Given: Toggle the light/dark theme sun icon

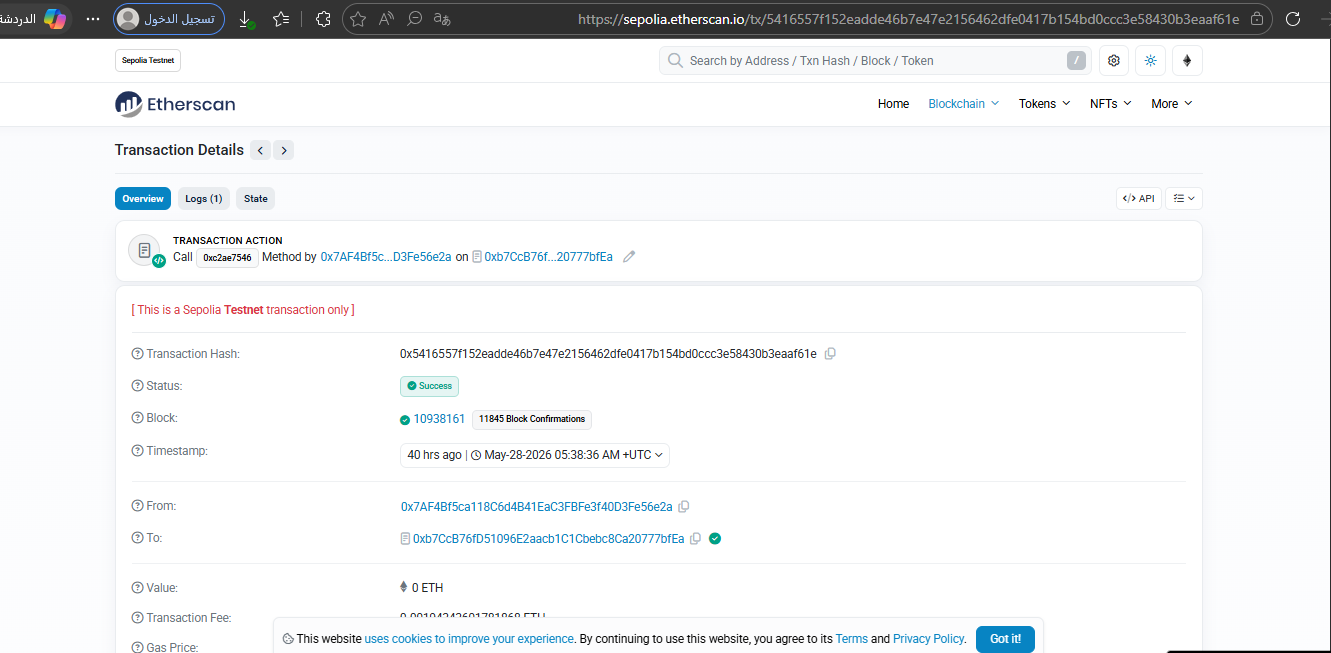Looking at the screenshot, I should (x=1150, y=61).
